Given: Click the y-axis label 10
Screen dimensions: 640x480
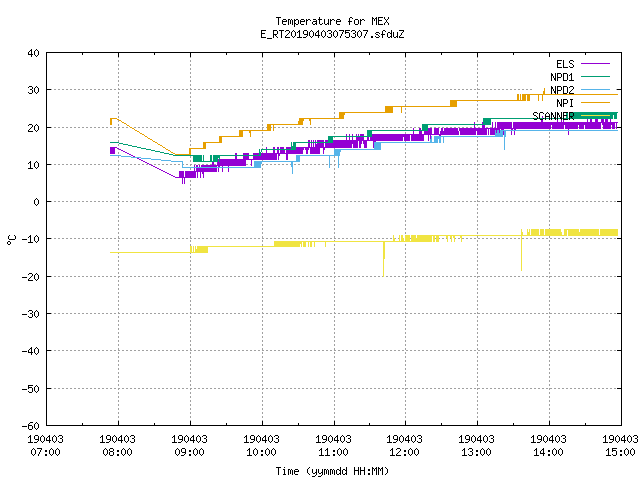Looking at the screenshot, I should click(33, 165).
